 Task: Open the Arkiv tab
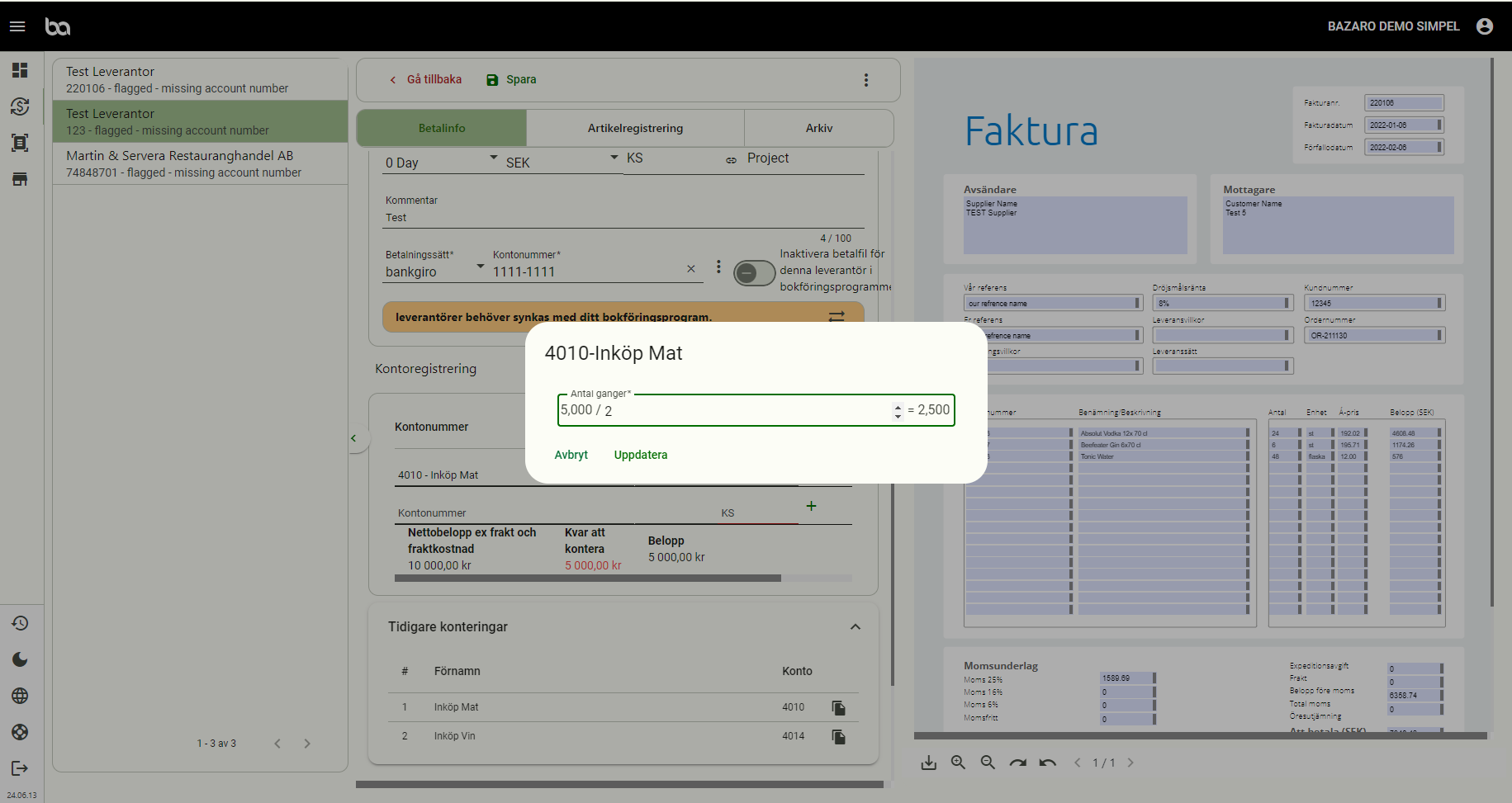point(818,129)
